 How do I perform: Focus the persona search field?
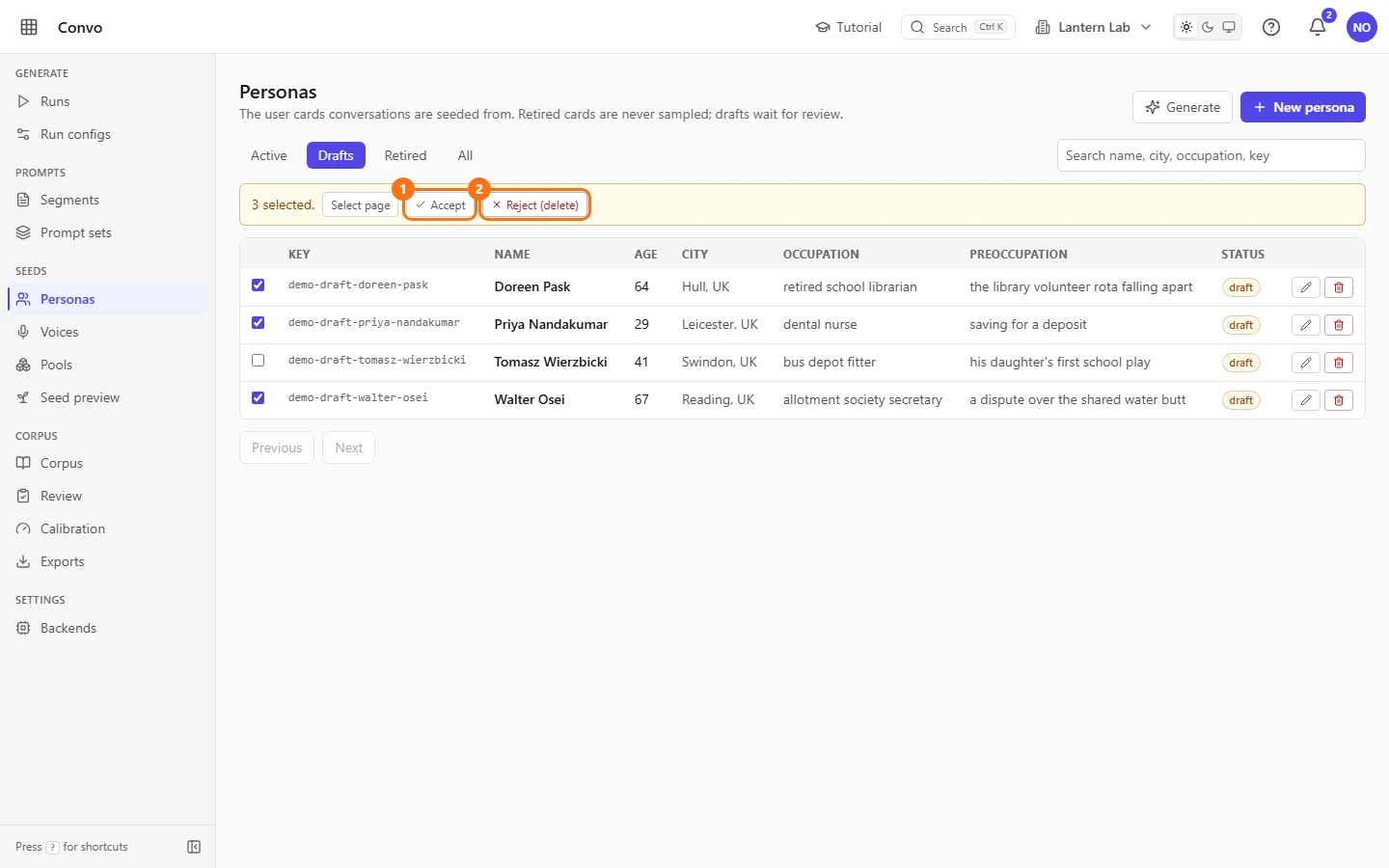1212,155
